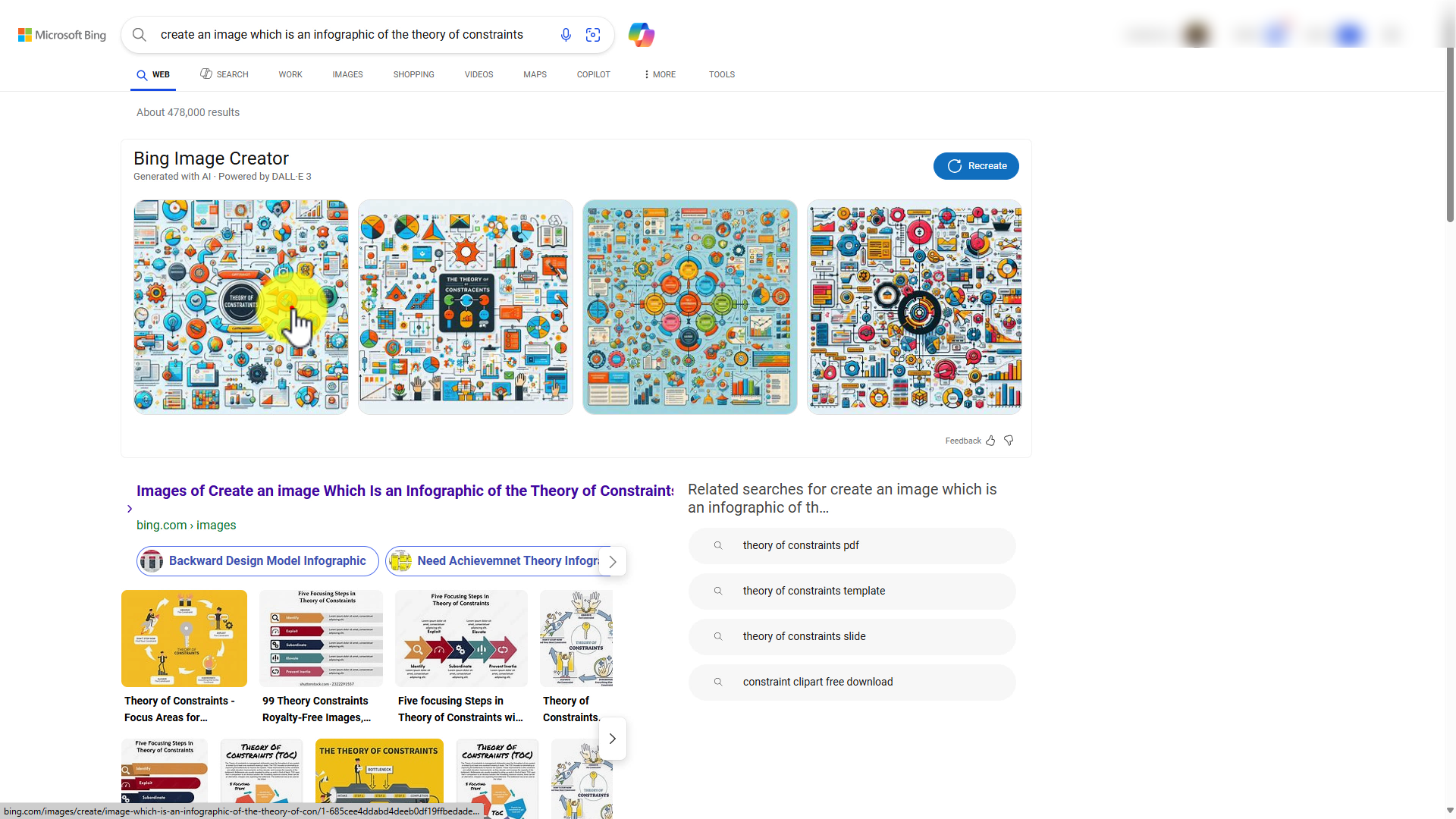Open the third generated infographic with teal background
This screenshot has height=819, width=1456.
point(690,307)
